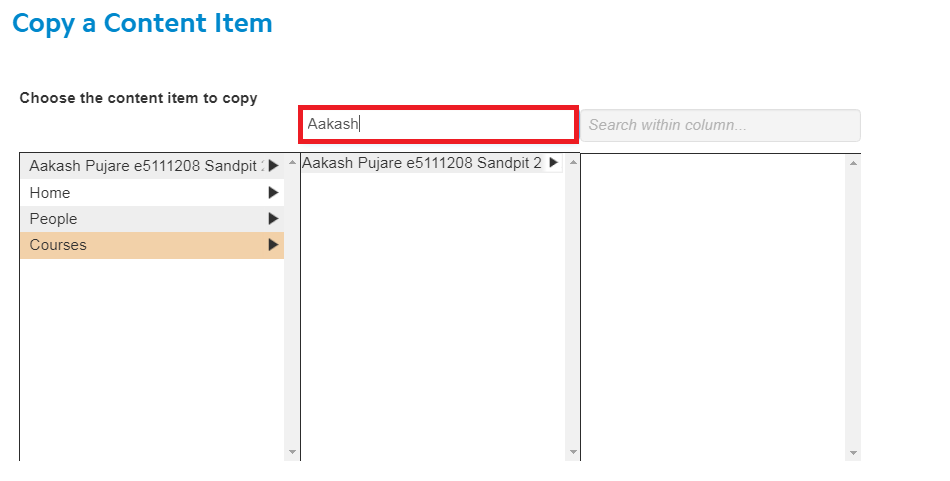Select the highlighted Courses item

pos(152,245)
